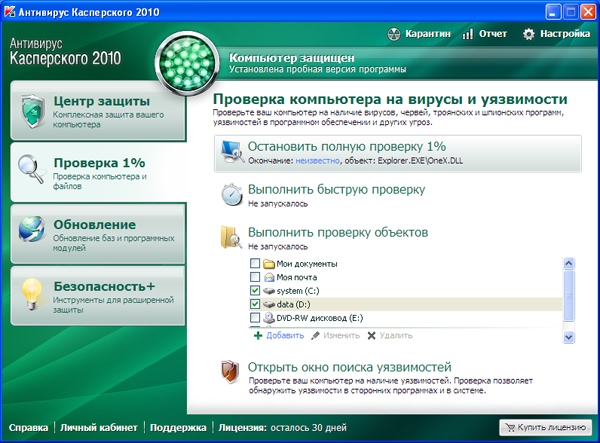Viewport: 600px width, 443px height.
Task: Click the Изменить link
Action: point(342,336)
